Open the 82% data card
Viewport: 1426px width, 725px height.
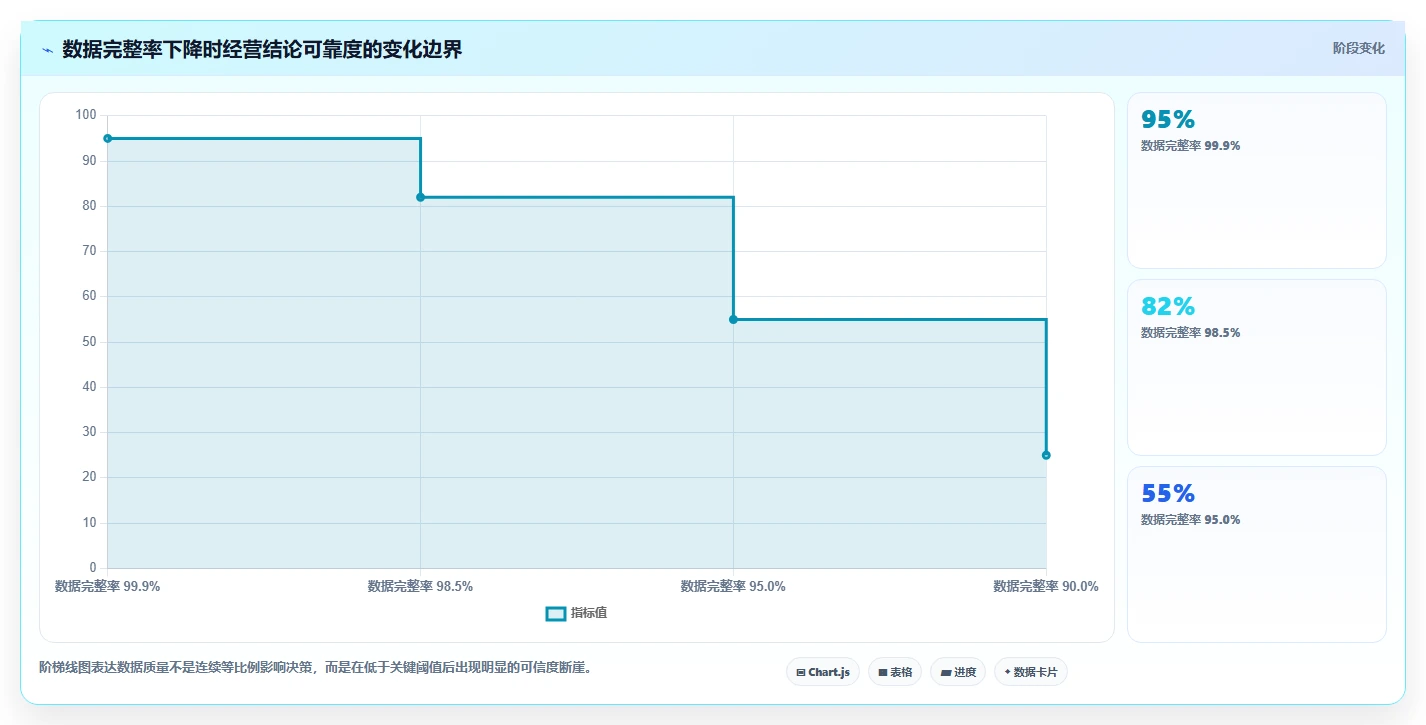pyautogui.click(x=1256, y=367)
